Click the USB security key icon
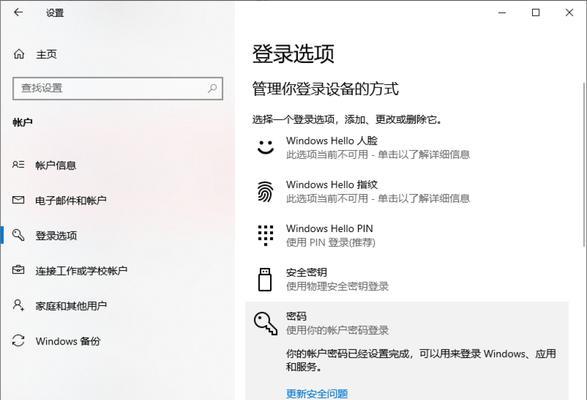 pyautogui.click(x=265, y=279)
